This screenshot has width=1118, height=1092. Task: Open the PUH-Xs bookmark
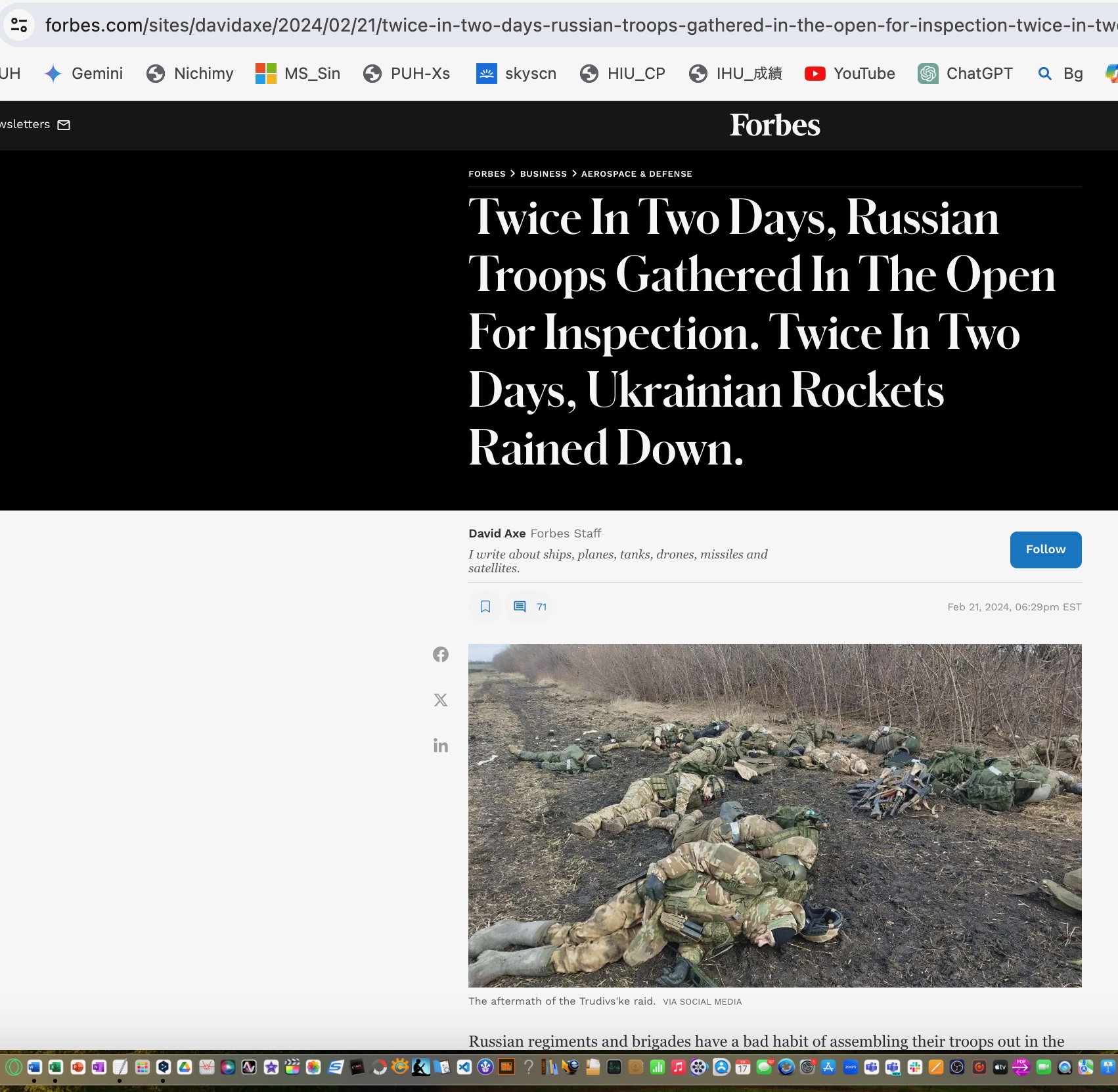(407, 74)
